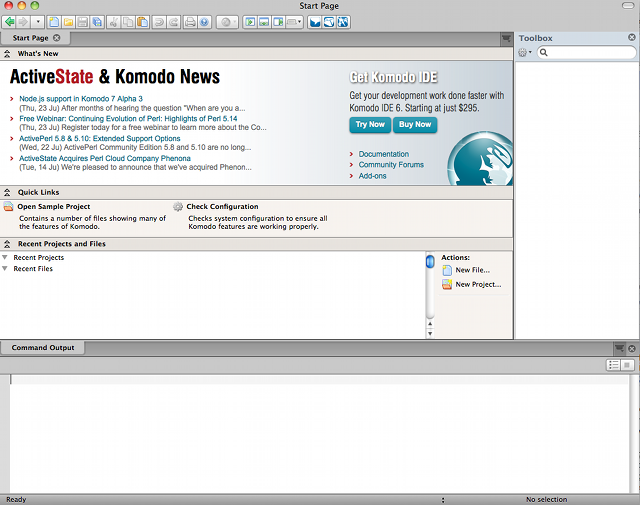This screenshot has height=505, width=640.
Task: Click the New File toolbar icon
Action: [54, 22]
